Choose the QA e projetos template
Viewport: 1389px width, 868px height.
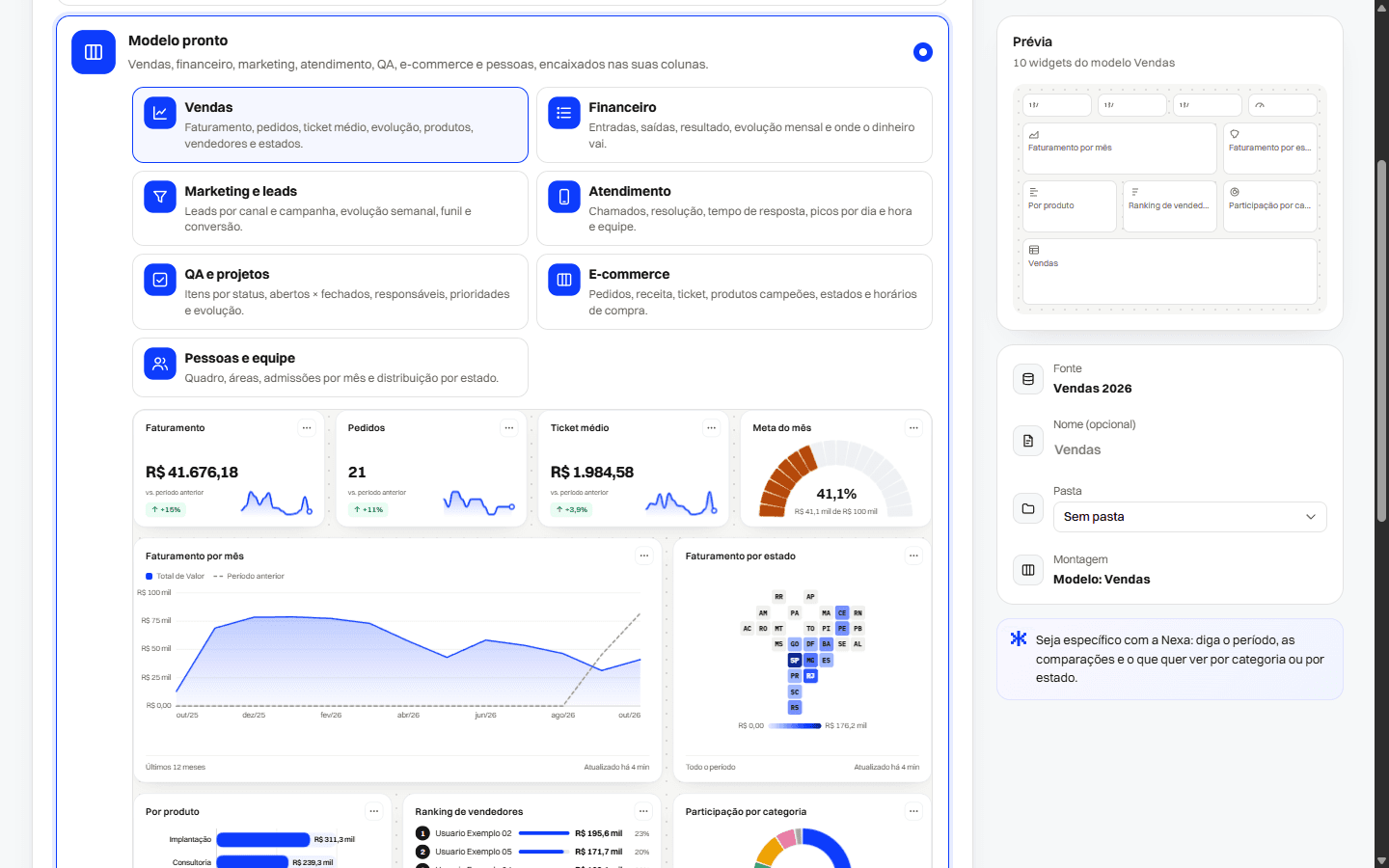330,292
